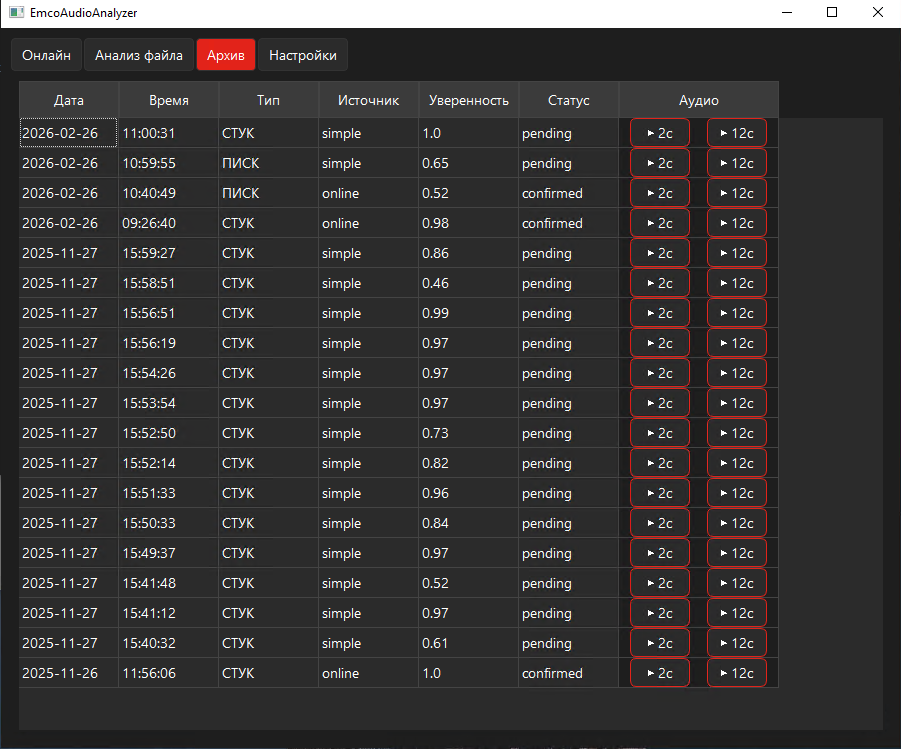This screenshot has width=901, height=749.
Task: Go to the Настройки tab
Action: (x=303, y=55)
